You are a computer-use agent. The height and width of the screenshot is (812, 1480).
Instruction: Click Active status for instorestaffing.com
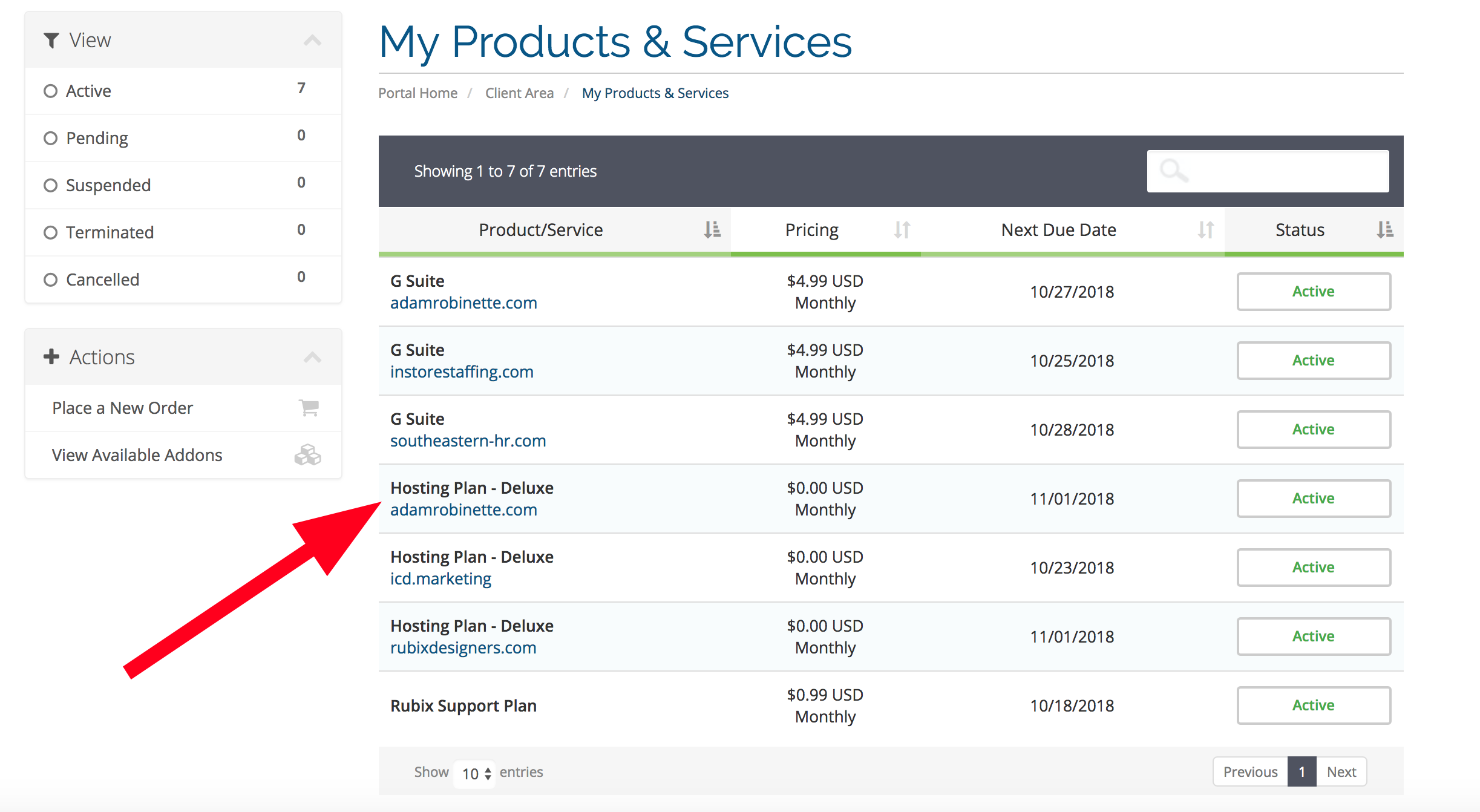click(1314, 361)
